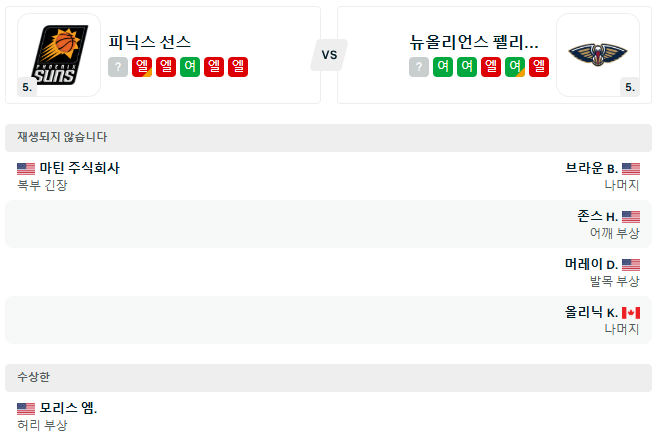Open the Suns' gray question-mark form badge
The image size is (659, 440).
119,67
